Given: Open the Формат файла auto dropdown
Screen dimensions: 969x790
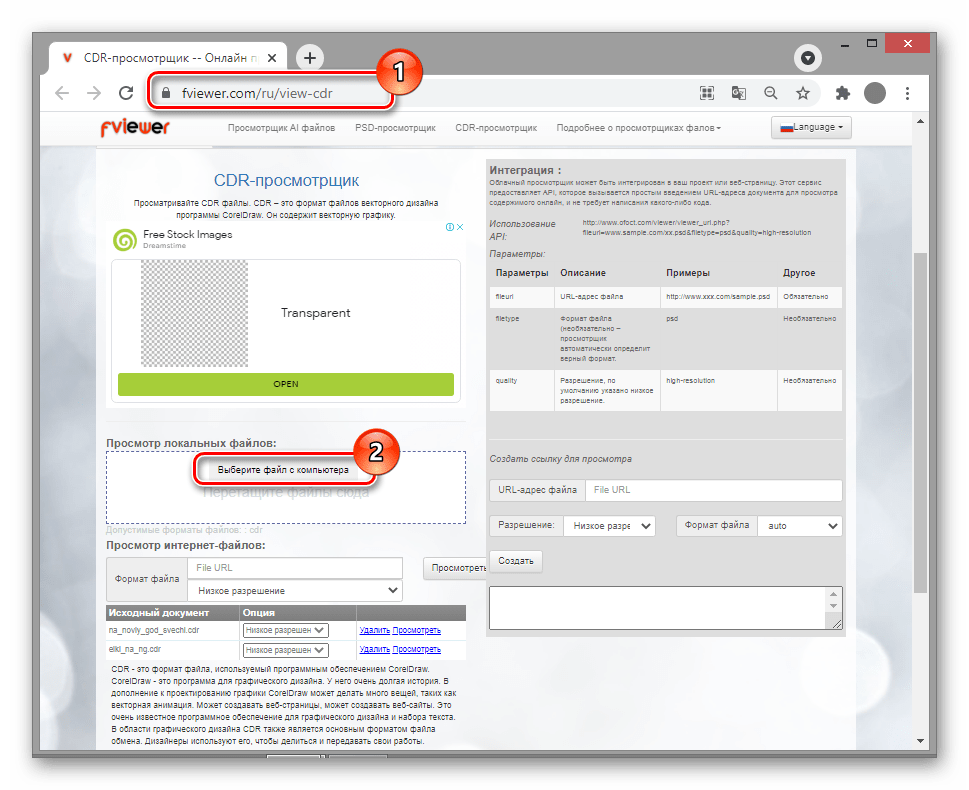Looking at the screenshot, I should (x=800, y=526).
